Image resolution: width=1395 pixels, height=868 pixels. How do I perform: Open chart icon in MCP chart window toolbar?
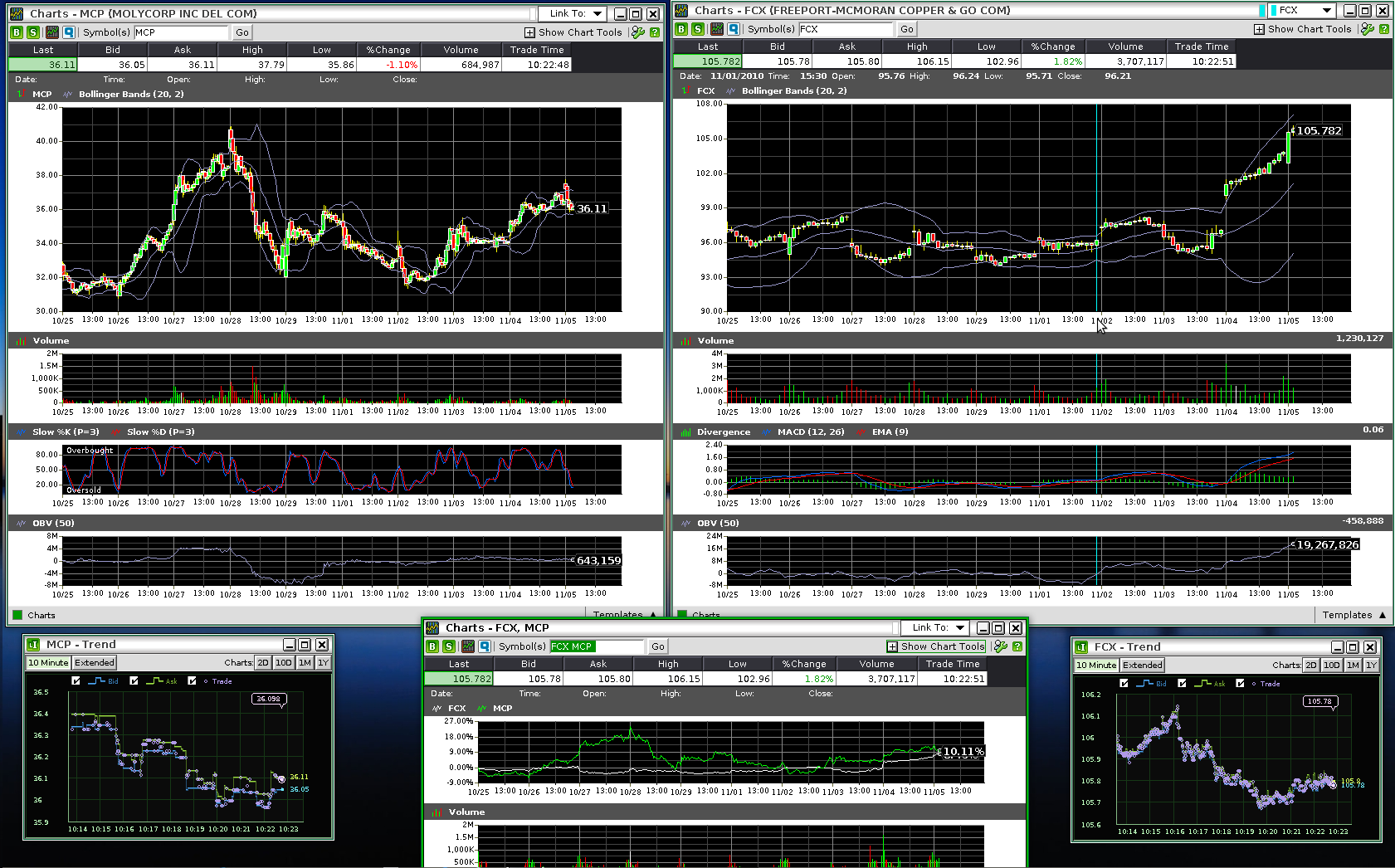click(x=52, y=32)
